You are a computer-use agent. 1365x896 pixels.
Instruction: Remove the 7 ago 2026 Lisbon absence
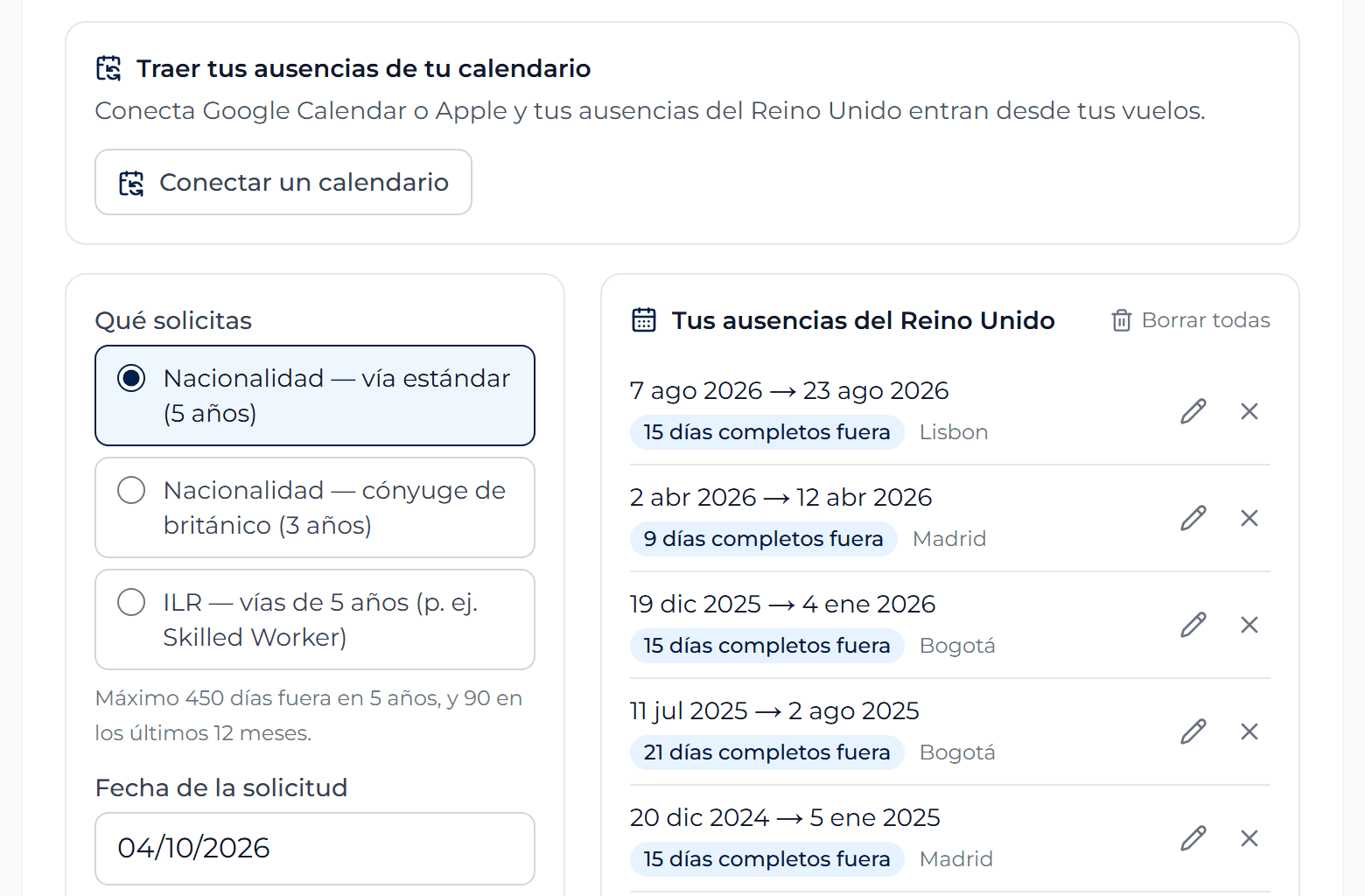click(x=1249, y=411)
